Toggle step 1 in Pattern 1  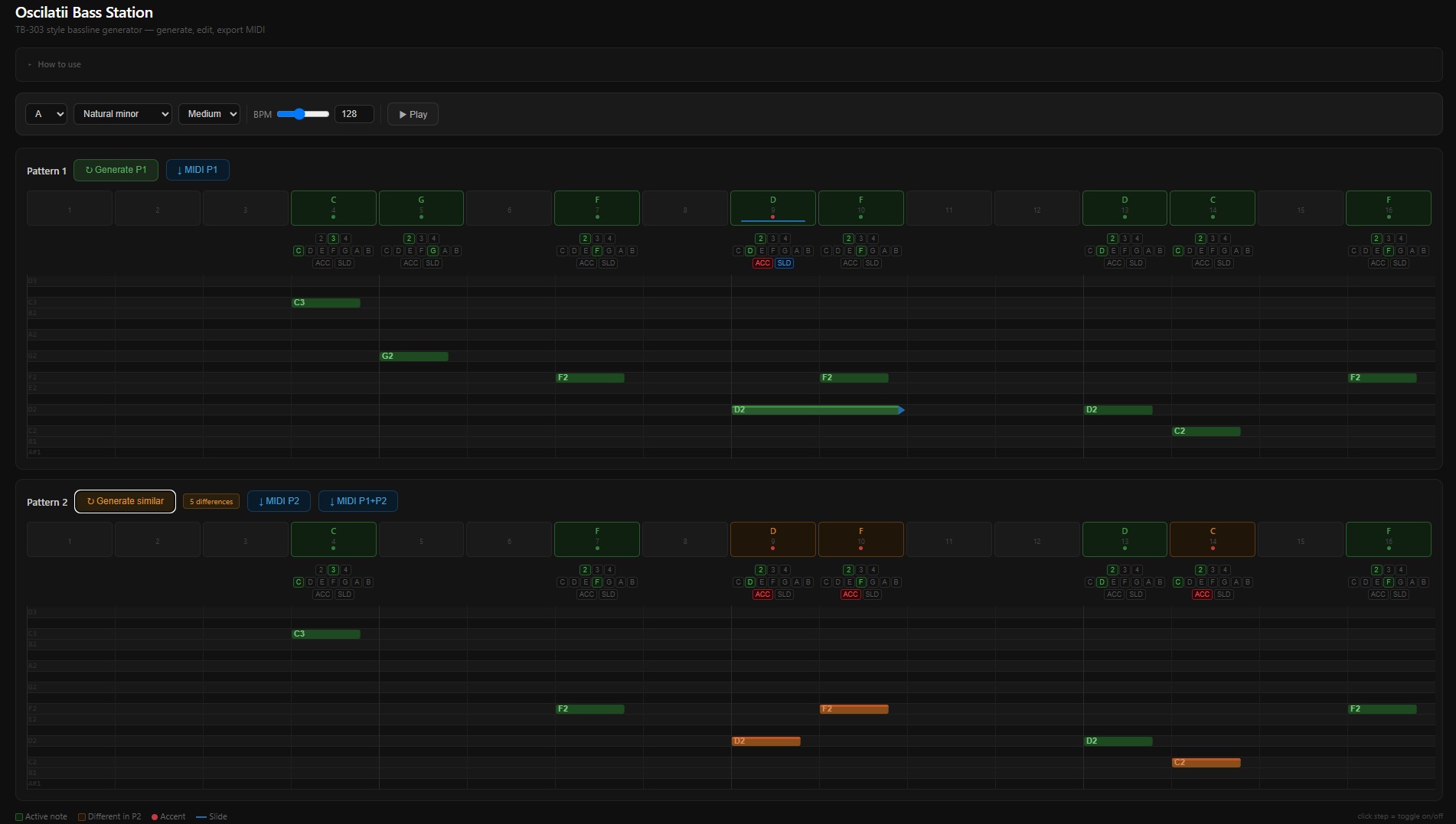(70, 208)
